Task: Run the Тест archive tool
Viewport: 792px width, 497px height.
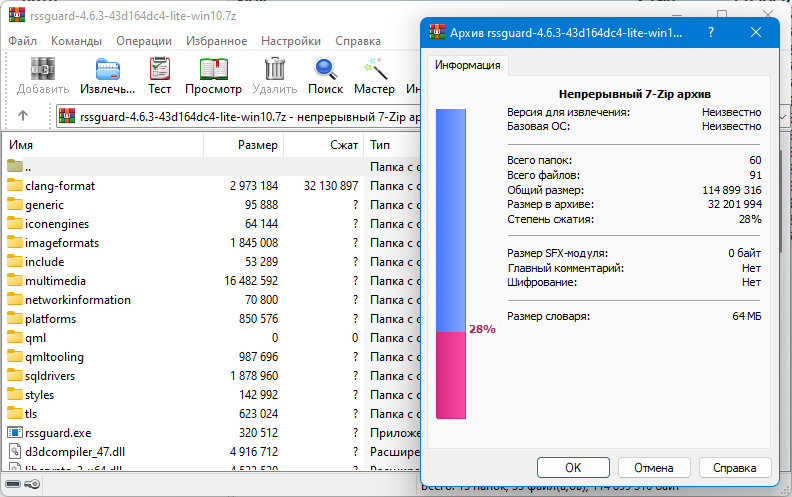Action: click(x=160, y=69)
